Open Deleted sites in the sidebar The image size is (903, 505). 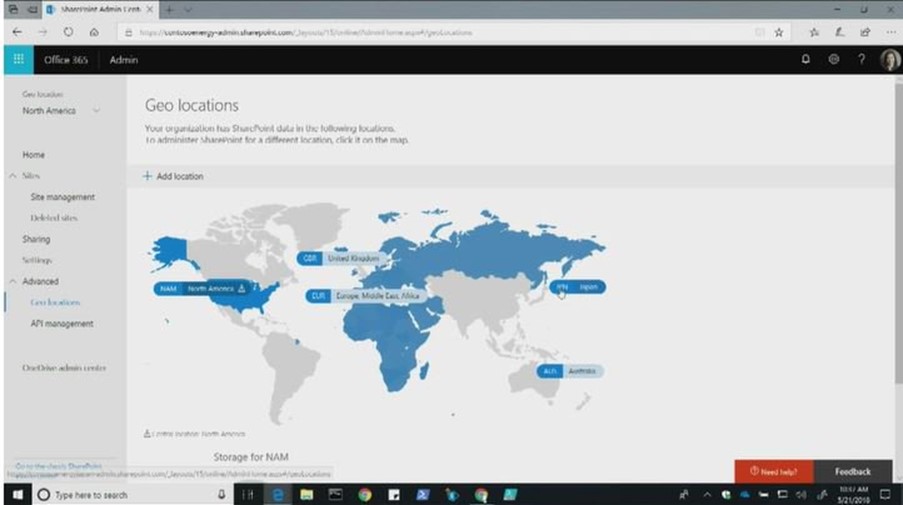coord(54,218)
